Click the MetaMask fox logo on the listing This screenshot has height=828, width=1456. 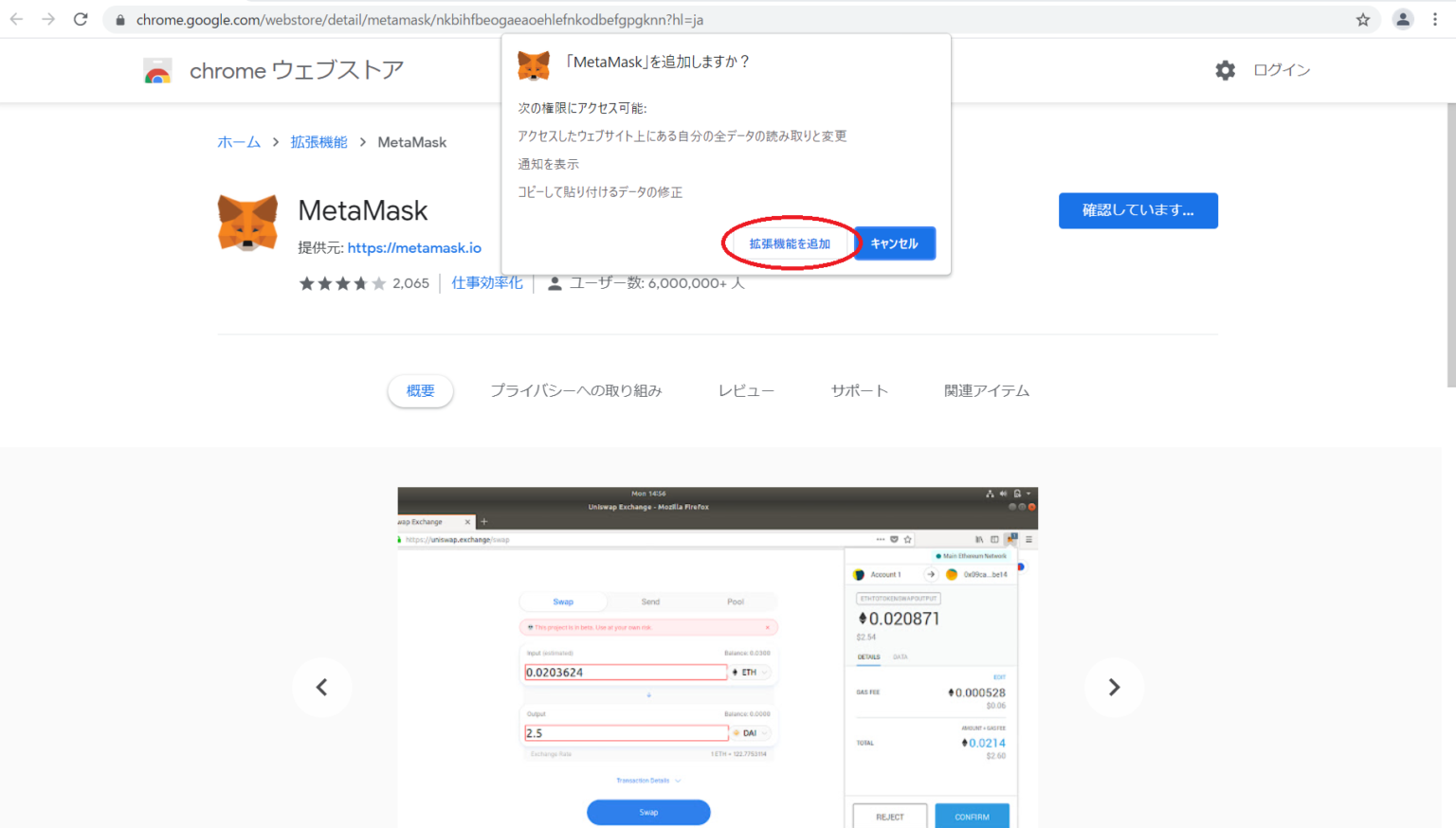247,223
